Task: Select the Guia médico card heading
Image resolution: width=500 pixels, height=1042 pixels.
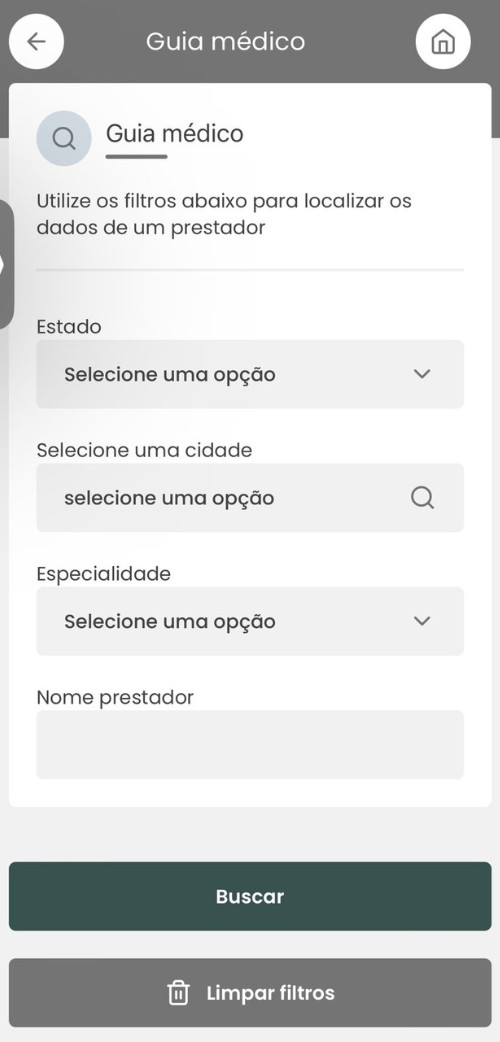Action: pos(175,134)
